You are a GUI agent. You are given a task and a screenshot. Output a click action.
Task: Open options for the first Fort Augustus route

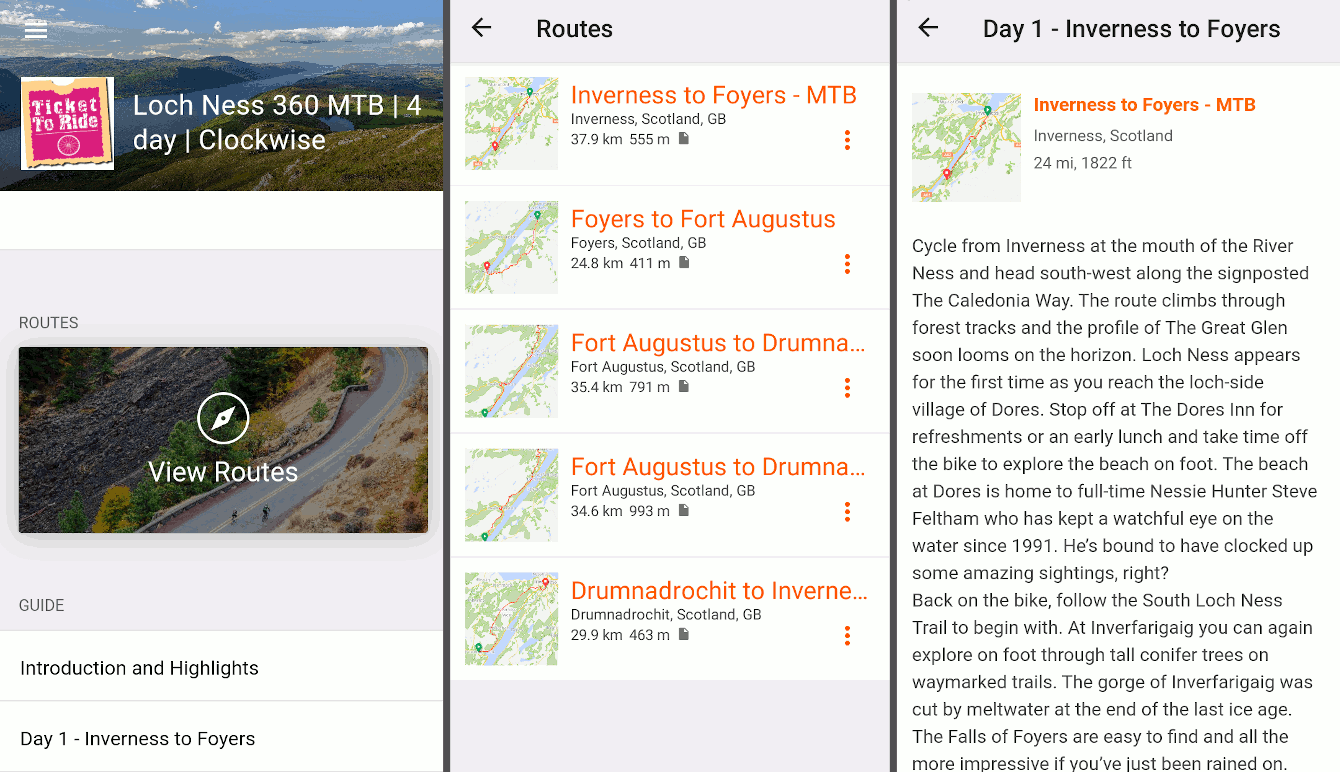(x=847, y=388)
